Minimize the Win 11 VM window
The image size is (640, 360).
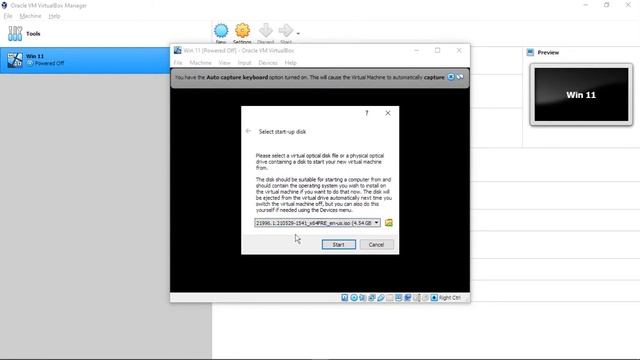point(416,50)
